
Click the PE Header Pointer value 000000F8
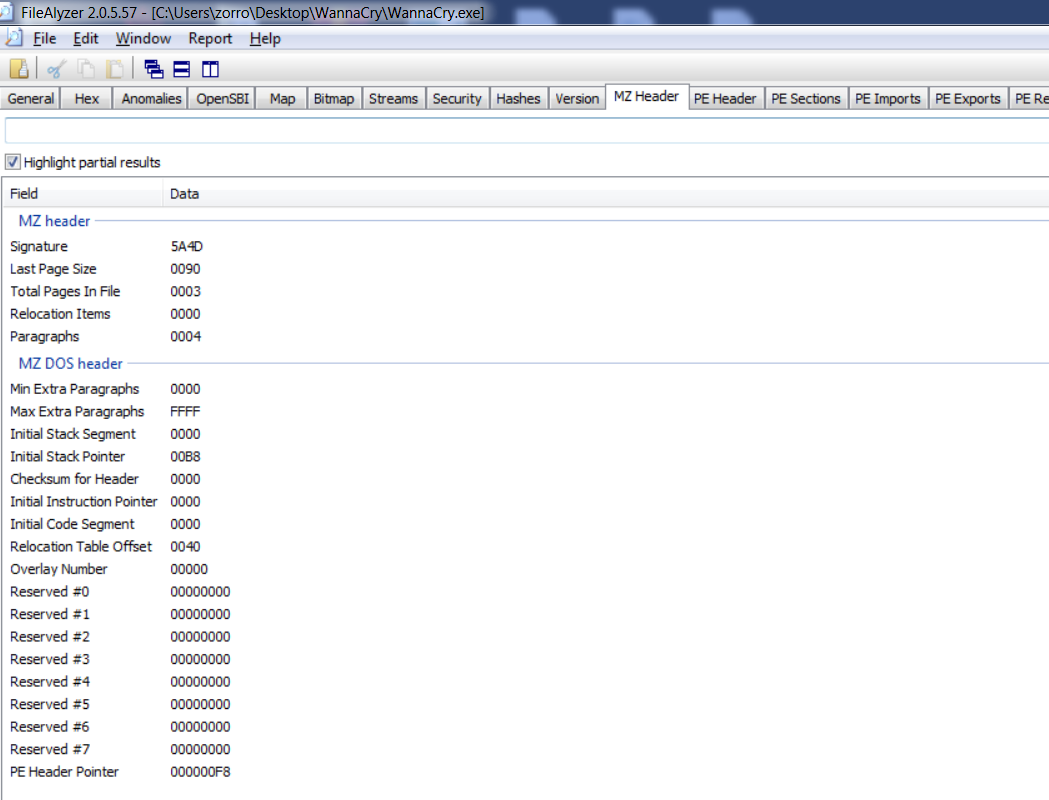[x=201, y=772]
